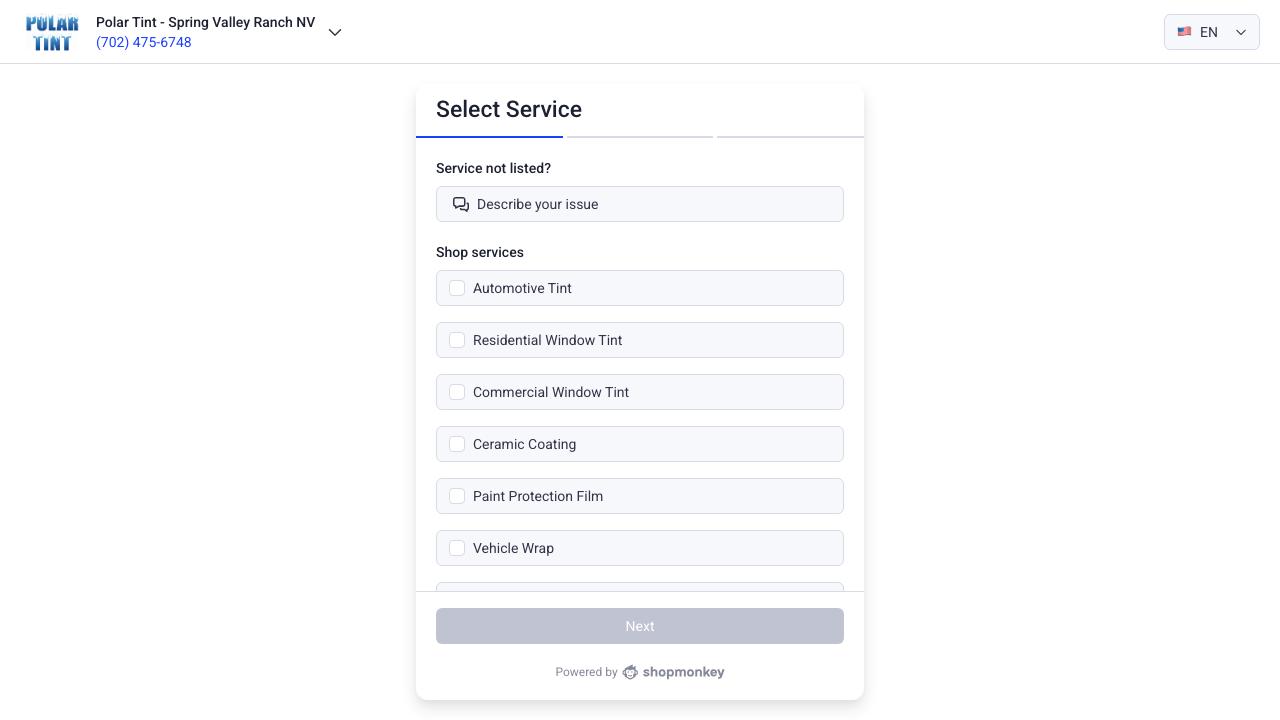
Task: Check the Automotive Tint checkbox
Action: [457, 288]
